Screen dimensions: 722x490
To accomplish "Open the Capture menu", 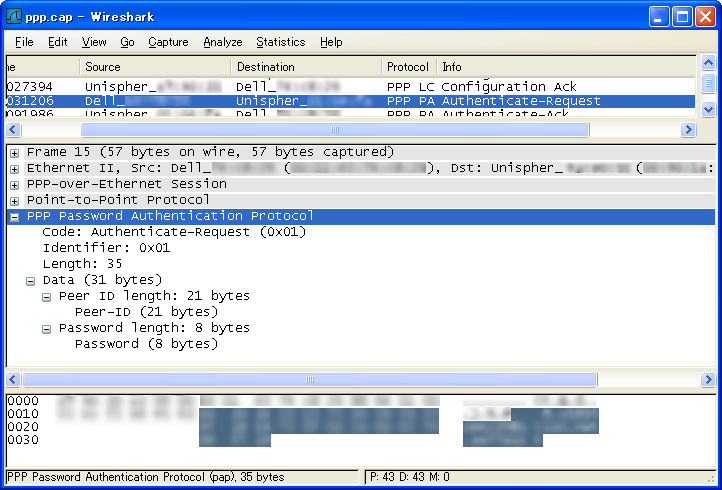I will tap(168, 42).
